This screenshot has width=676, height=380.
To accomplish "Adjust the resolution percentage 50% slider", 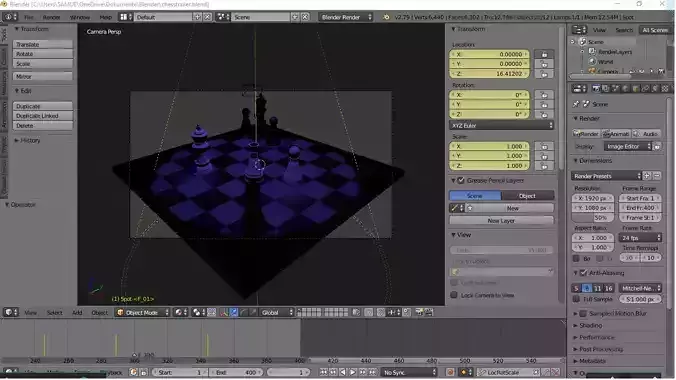I will point(593,218).
